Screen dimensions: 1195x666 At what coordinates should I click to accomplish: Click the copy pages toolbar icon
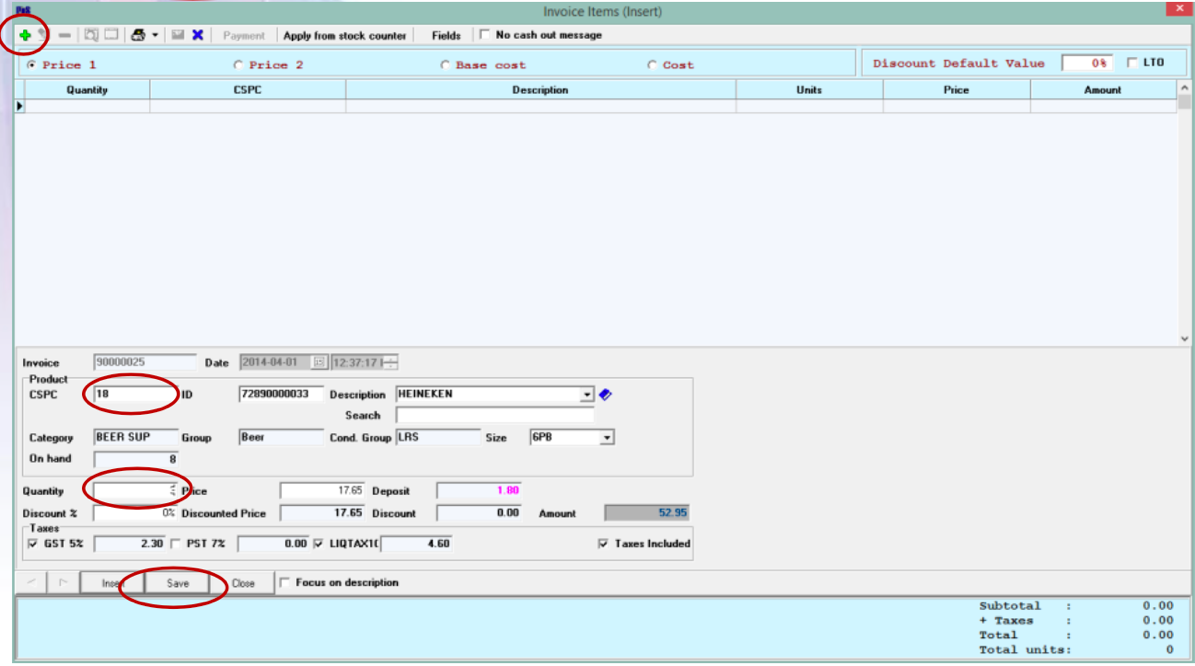tap(91, 35)
